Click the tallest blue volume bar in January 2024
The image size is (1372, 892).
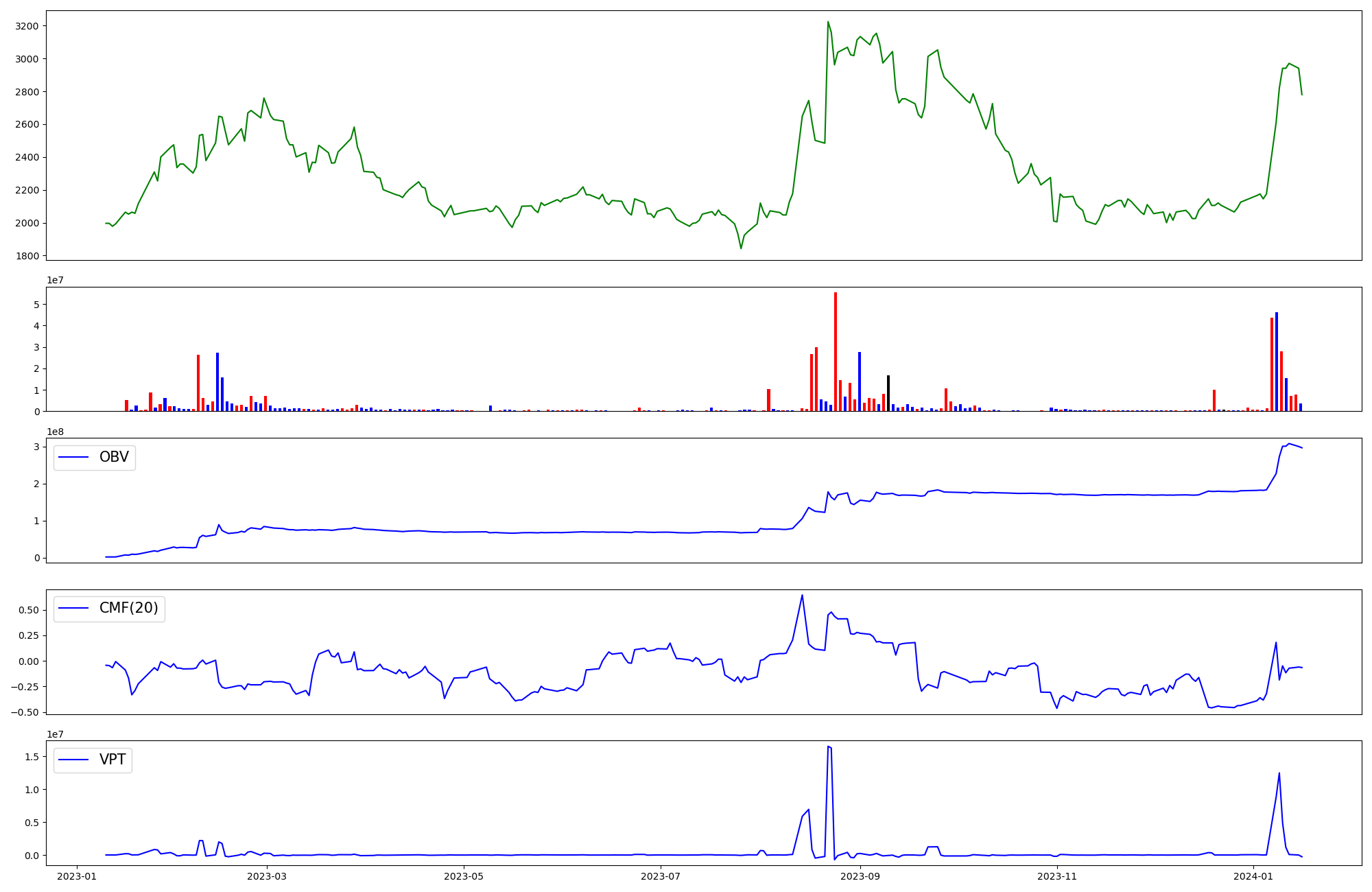pos(1277,360)
